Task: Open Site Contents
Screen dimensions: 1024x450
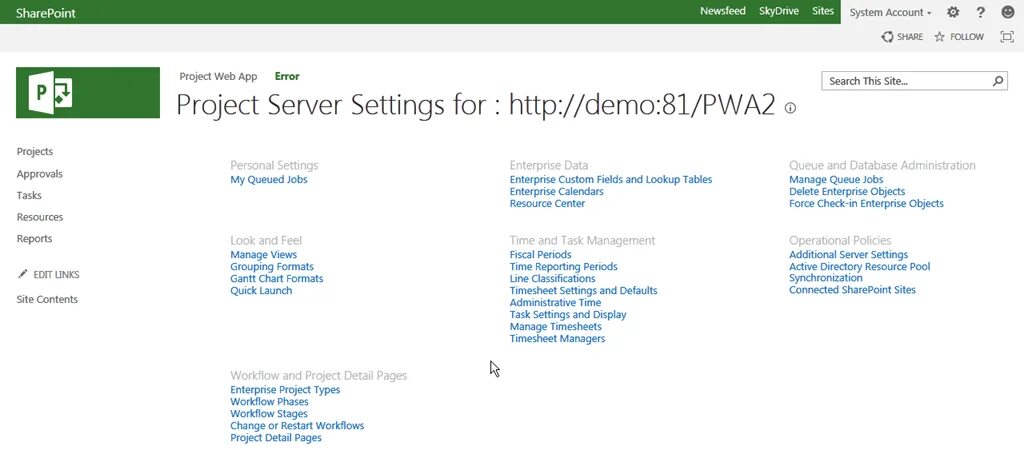Action: (x=47, y=299)
